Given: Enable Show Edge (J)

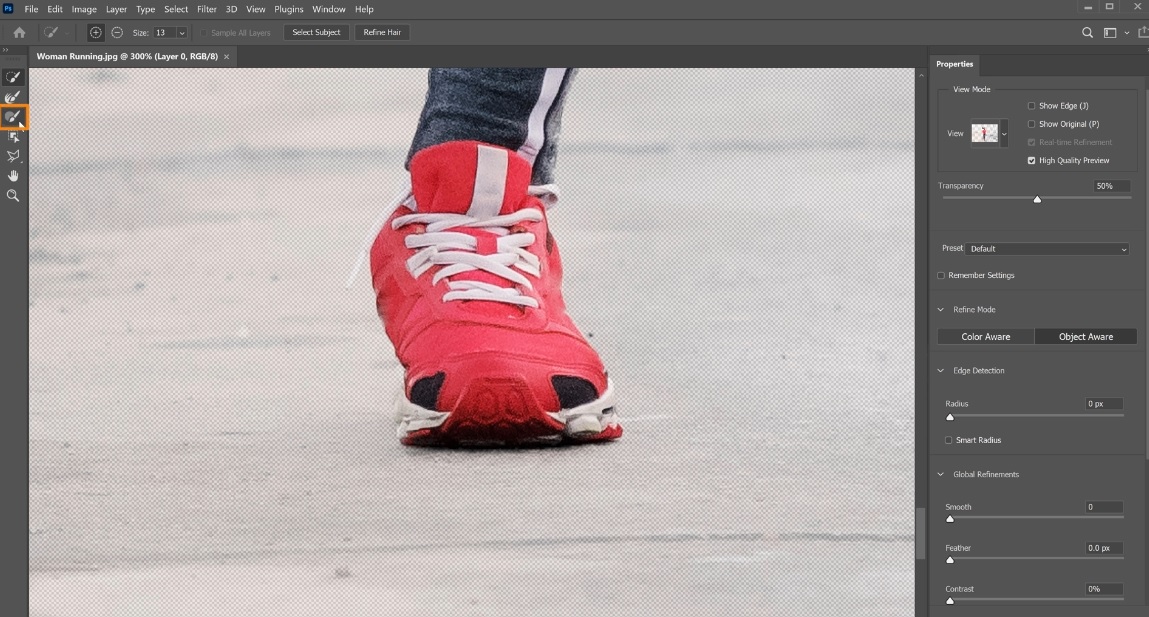Looking at the screenshot, I should (1032, 106).
